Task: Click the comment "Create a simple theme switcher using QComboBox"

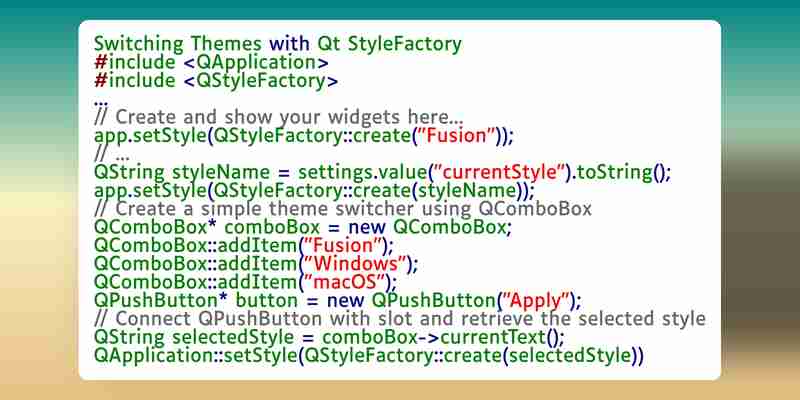Action: click(343, 209)
